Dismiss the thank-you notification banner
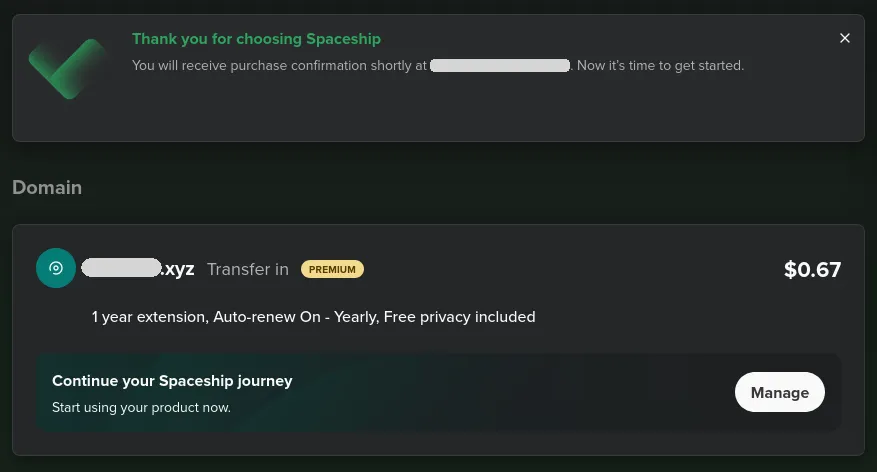Viewport: 877px width, 472px height. tap(845, 38)
